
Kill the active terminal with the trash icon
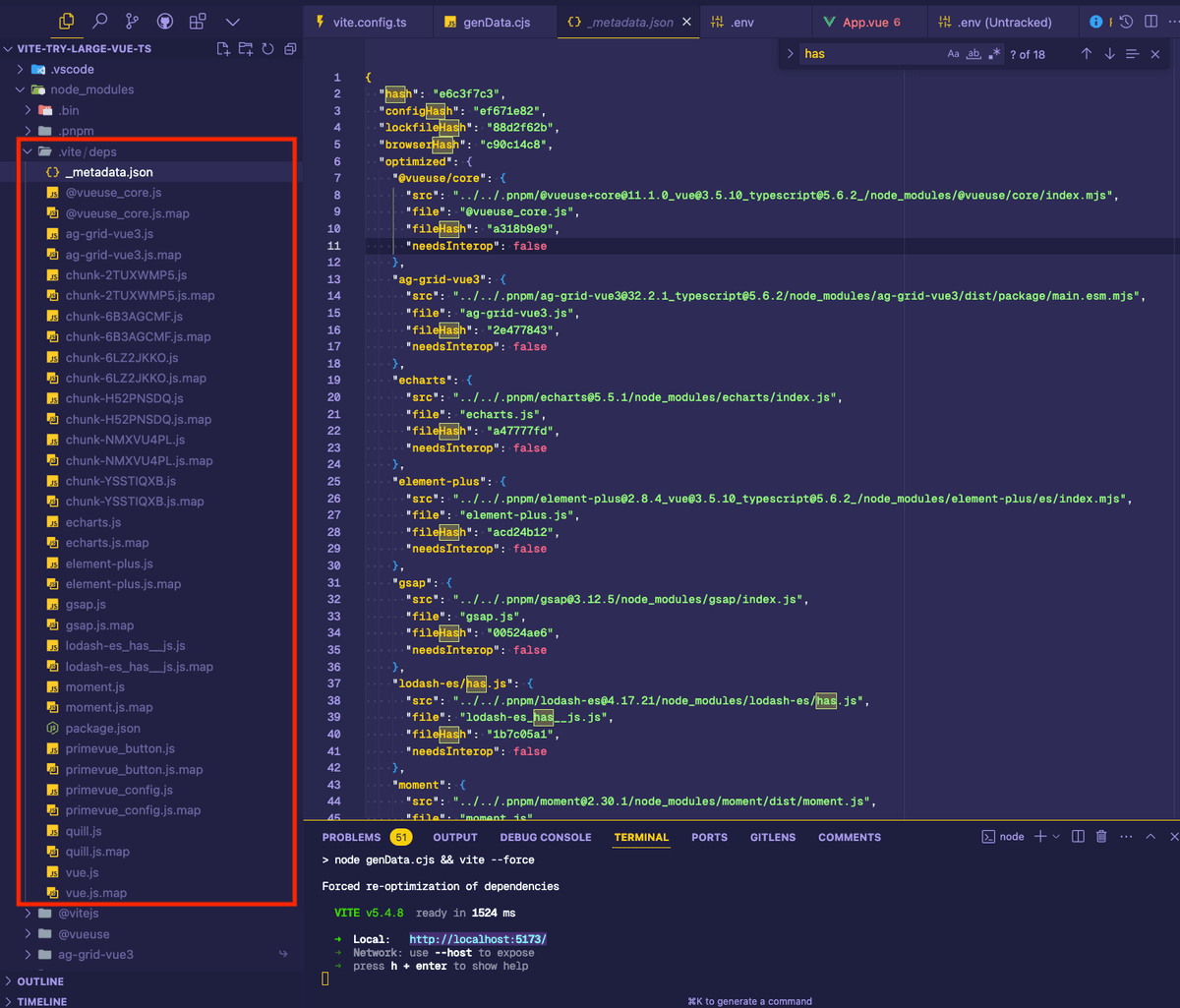tap(1100, 836)
